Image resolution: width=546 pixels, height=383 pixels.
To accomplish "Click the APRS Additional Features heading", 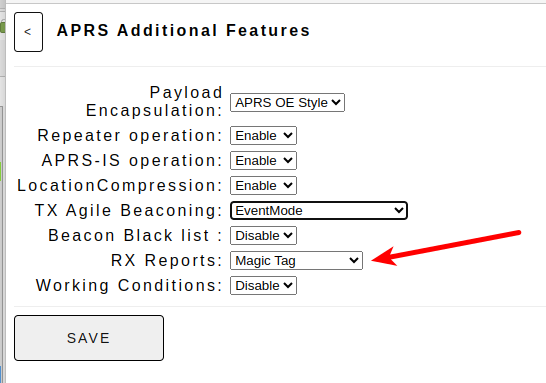I will 183,30.
